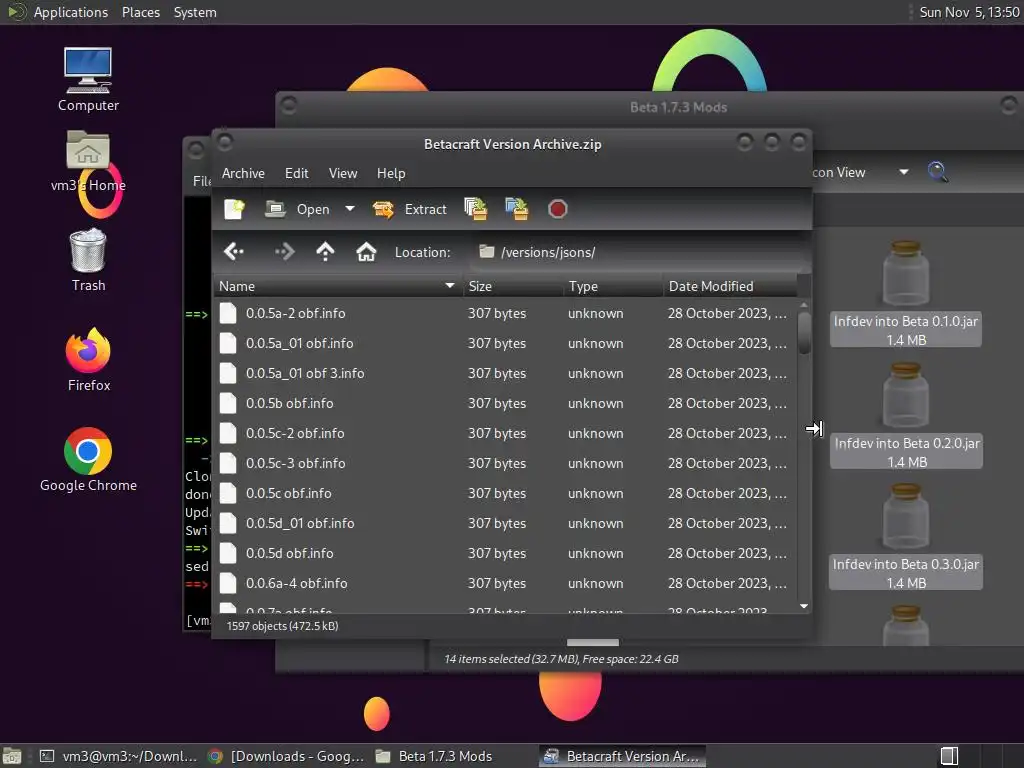The height and width of the screenshot is (768, 1024).
Task: Click the MATE logo icon in the top panel
Action: coord(16,12)
